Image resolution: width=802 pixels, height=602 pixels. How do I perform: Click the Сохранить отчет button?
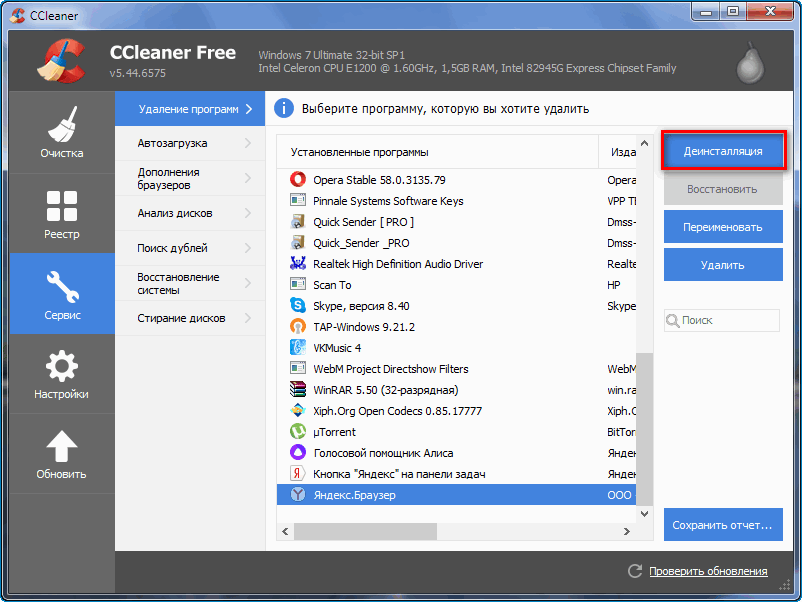723,524
